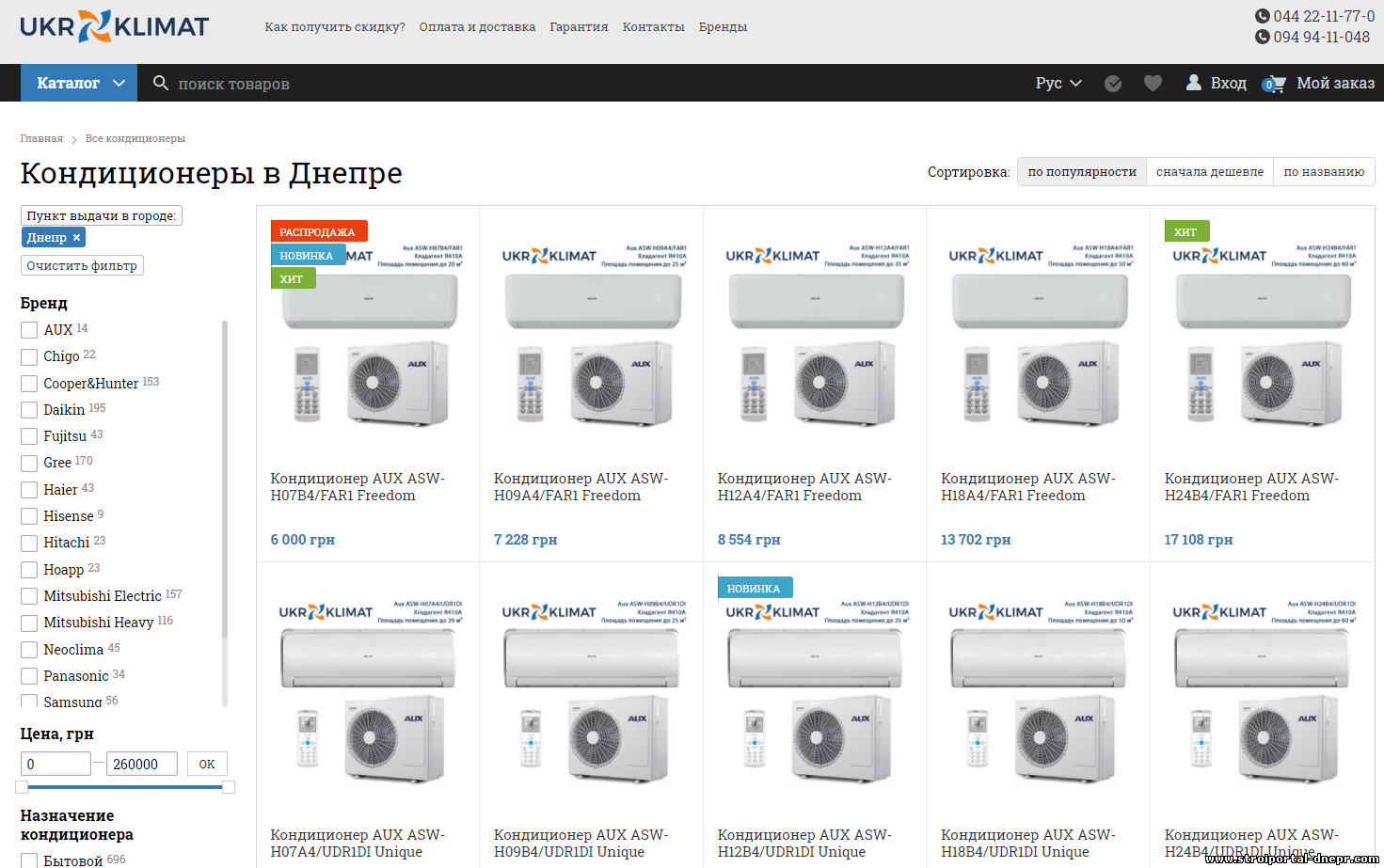Open ASW-H12A4/FAR1 product image
Screen dimensions: 1384x868
pyautogui.click(x=815, y=334)
